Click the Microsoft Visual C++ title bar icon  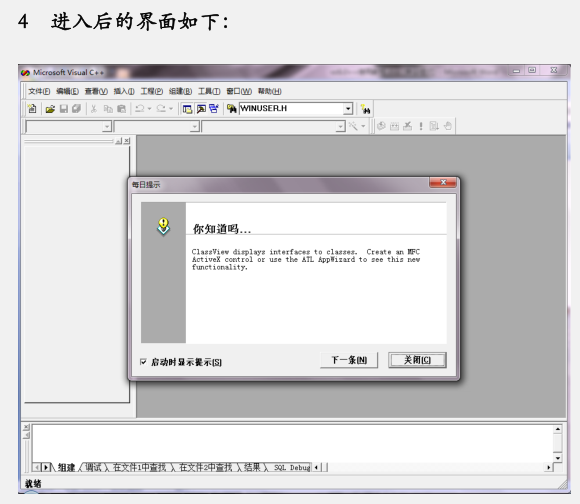(25, 72)
